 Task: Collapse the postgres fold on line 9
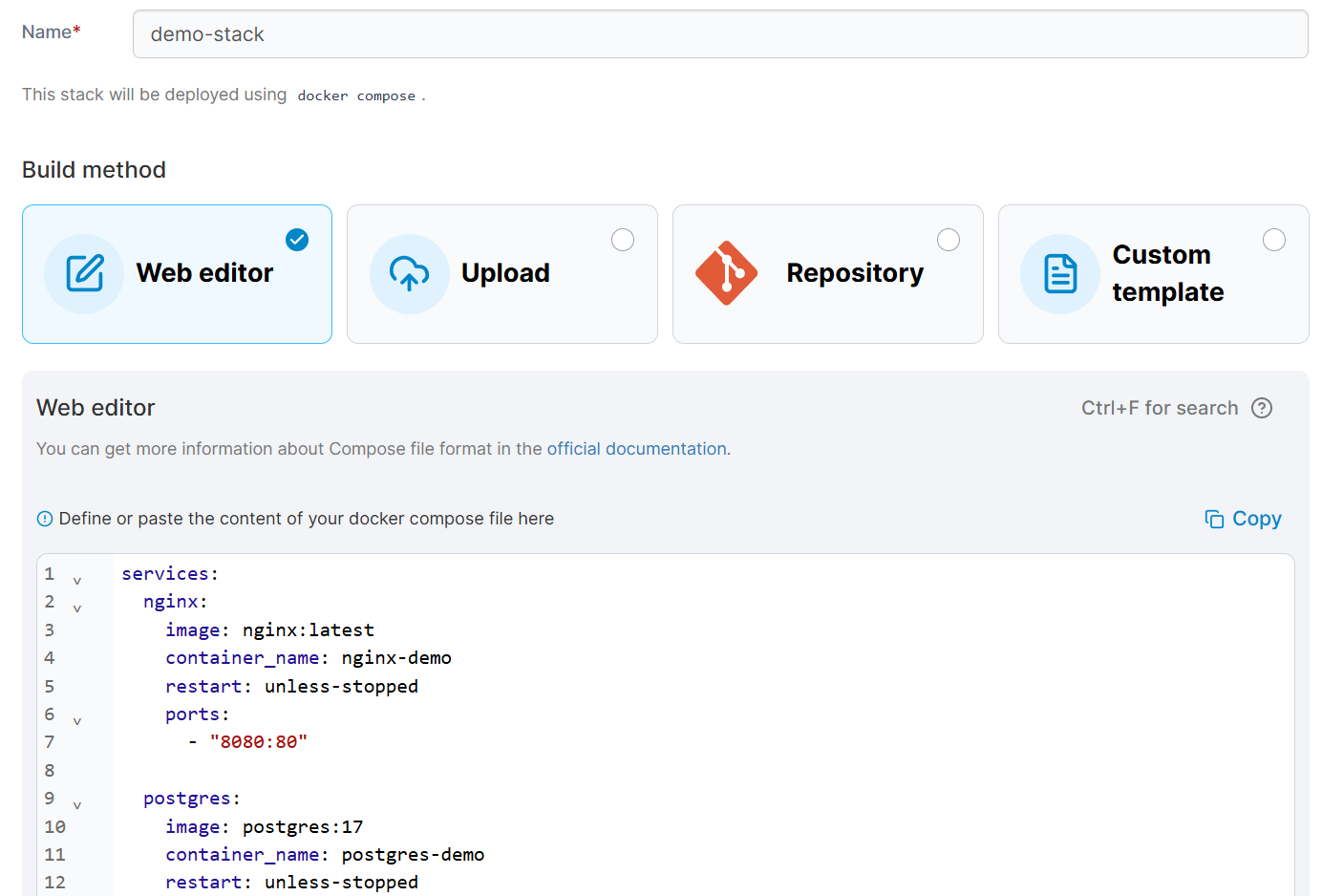pos(77,804)
